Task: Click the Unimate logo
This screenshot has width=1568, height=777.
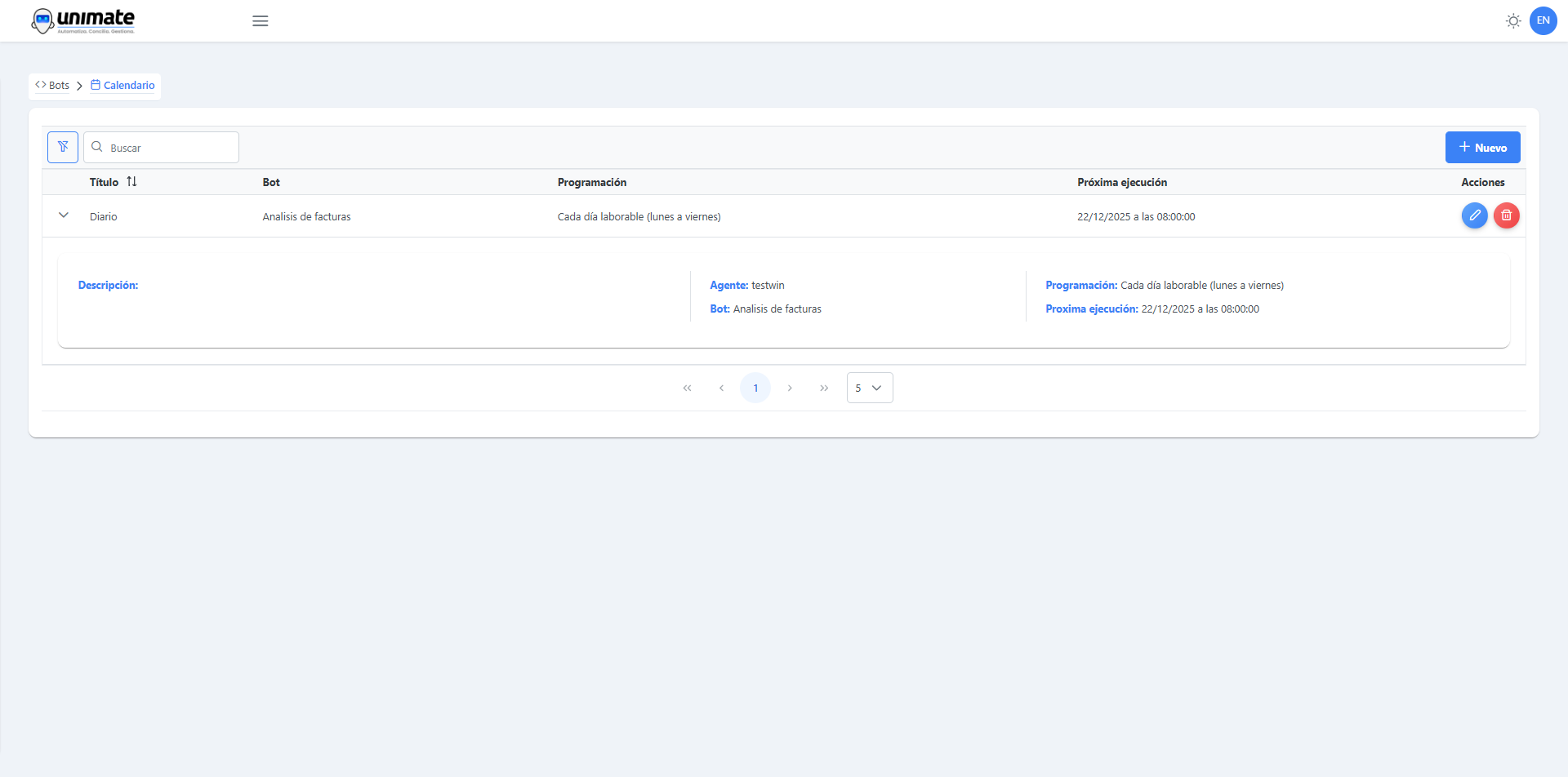Action: (x=82, y=20)
